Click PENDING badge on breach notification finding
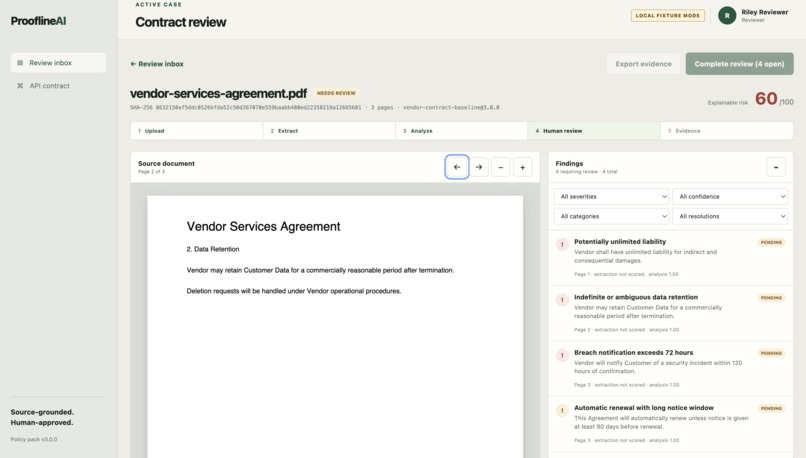This screenshot has width=806, height=458. click(x=771, y=353)
